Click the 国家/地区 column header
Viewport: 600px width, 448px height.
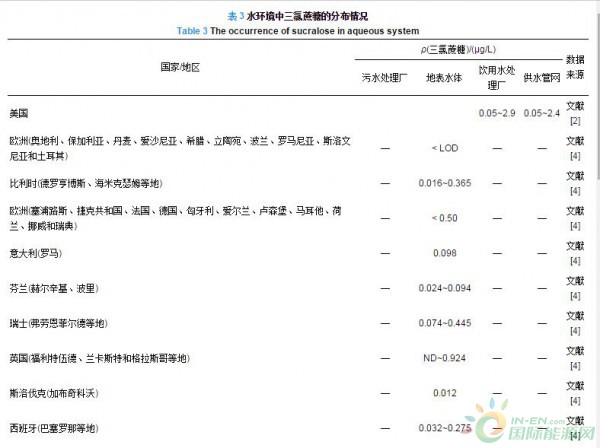[180, 67]
